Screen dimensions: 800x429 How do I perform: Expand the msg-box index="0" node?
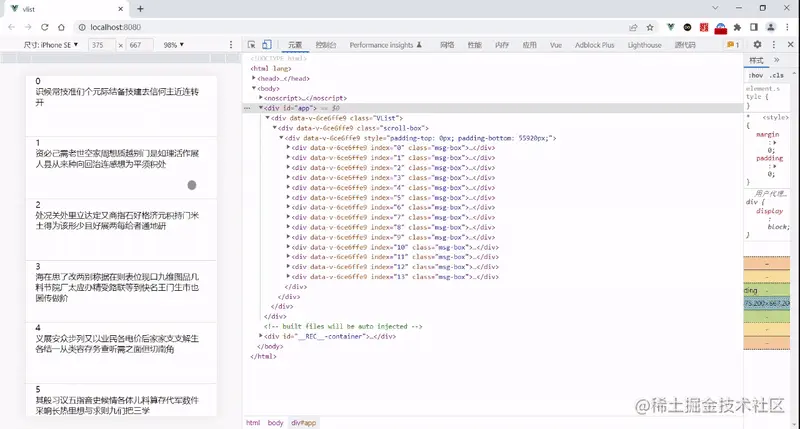point(288,147)
